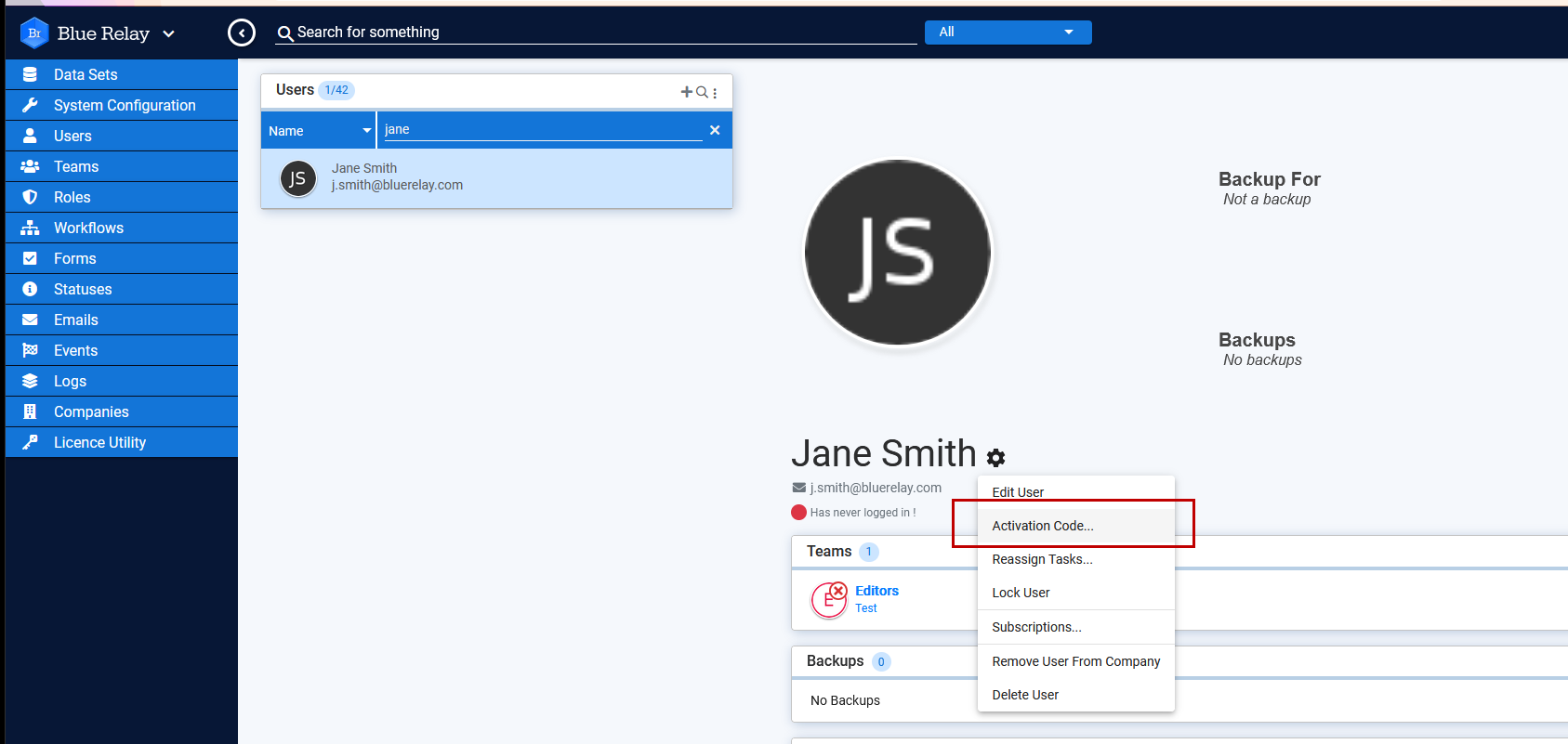Click the small JS avatar in list
Image resolution: width=1568 pixels, height=744 pixels.
coord(298,178)
